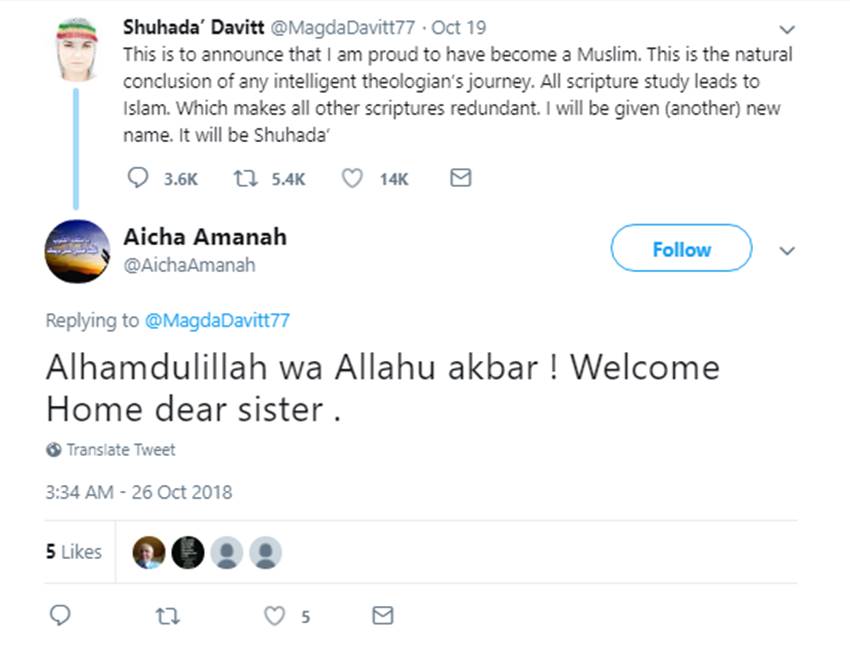Click the first liker's avatar
This screenshot has width=850, height=647.
148,551
